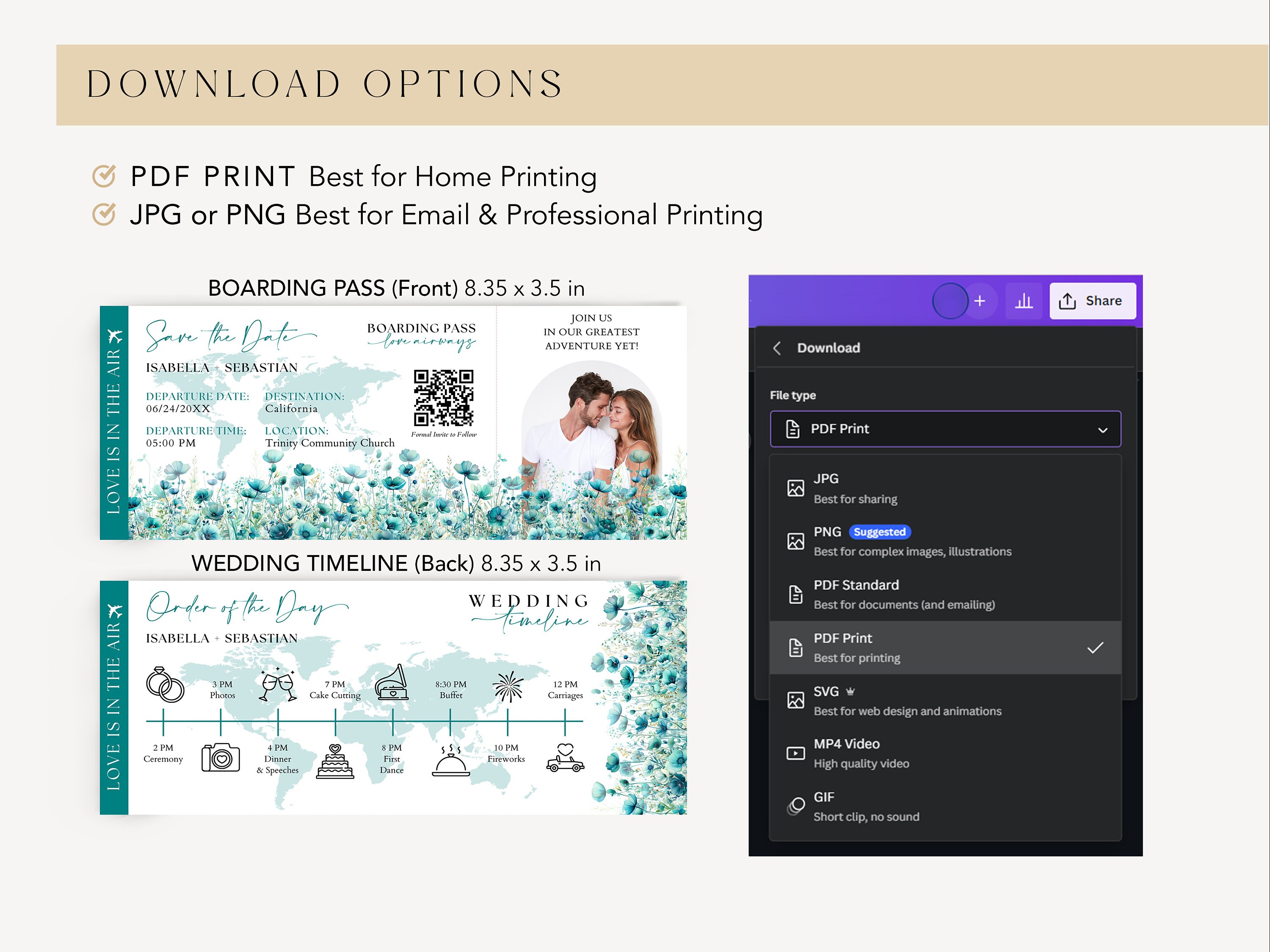
Task: Pick SVG for web design and animations
Action: pyautogui.click(x=945, y=701)
